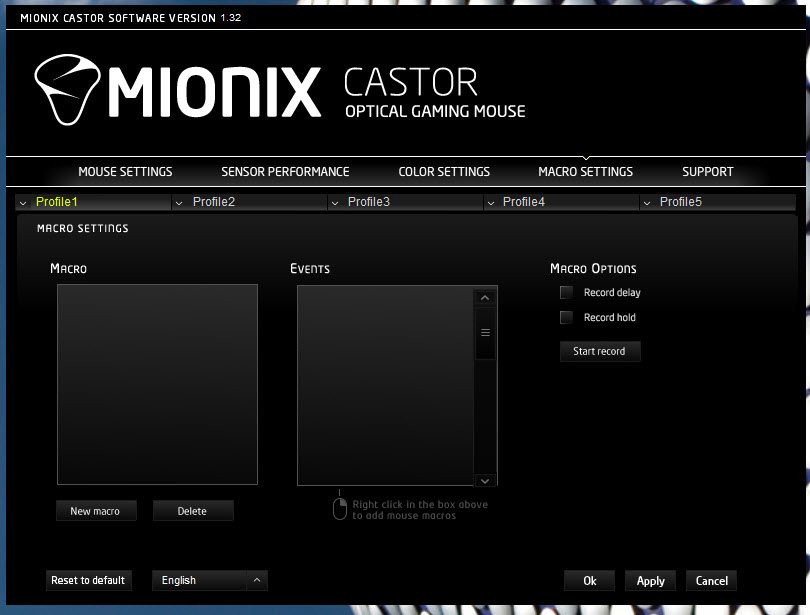
Task: Expand the Profile2 dropdown arrow
Action: pos(179,203)
